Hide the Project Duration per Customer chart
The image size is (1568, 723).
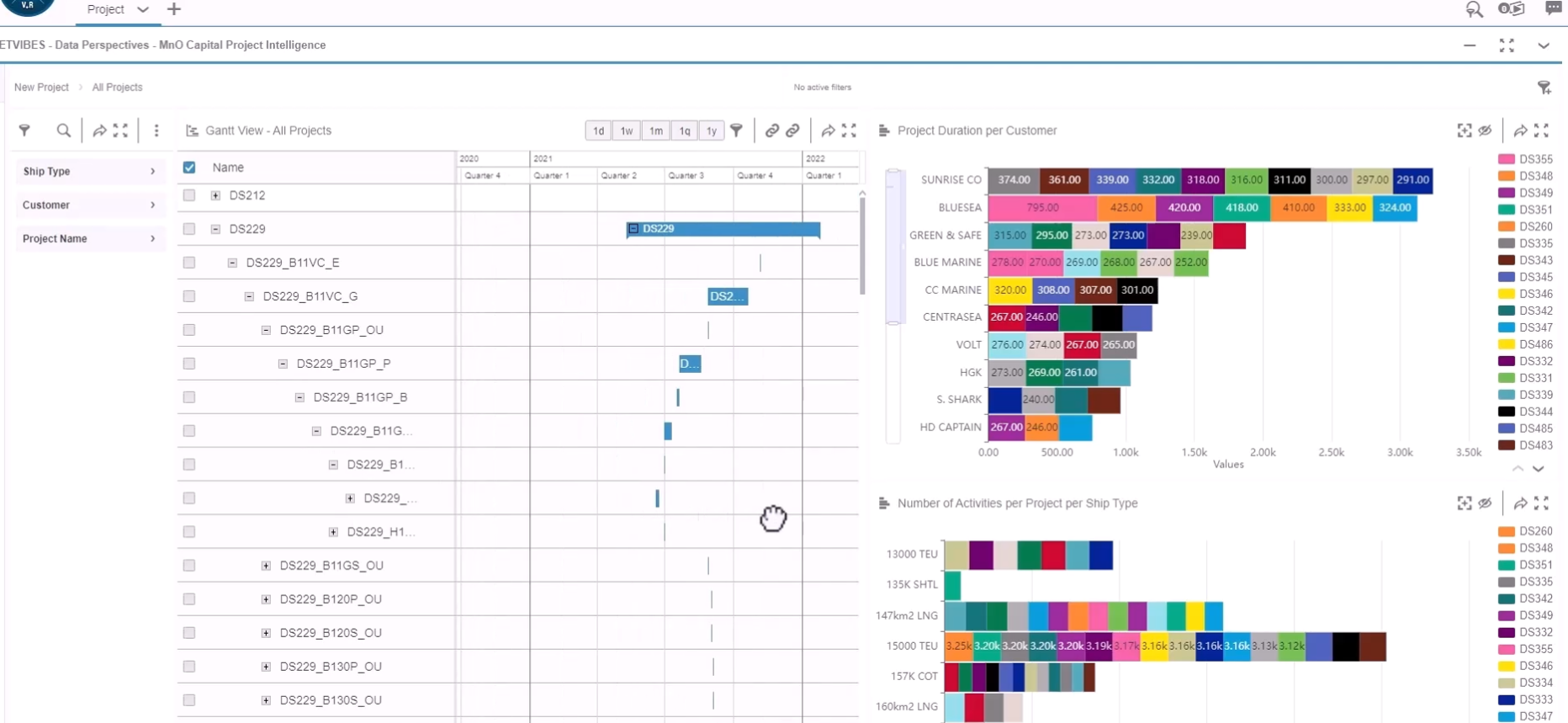coord(1486,130)
